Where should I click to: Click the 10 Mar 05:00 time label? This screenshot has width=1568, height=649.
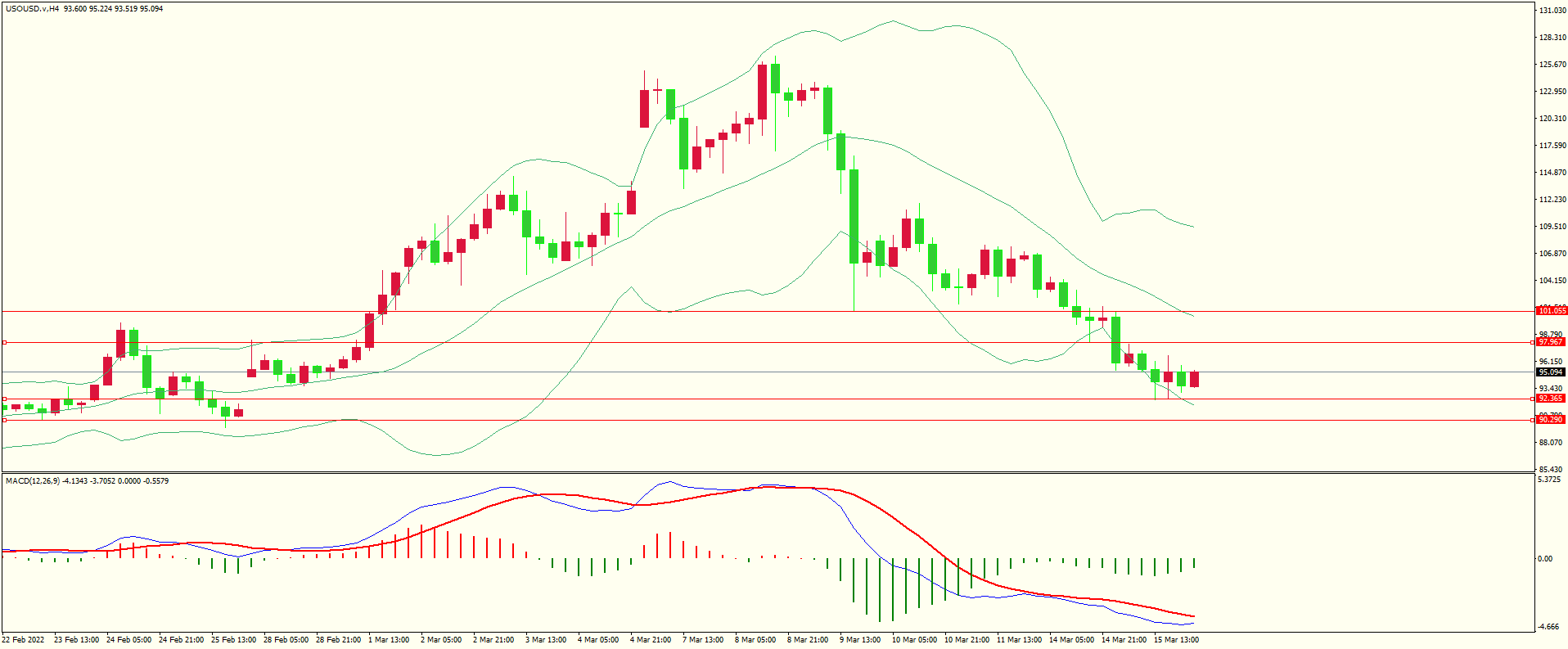[914, 640]
